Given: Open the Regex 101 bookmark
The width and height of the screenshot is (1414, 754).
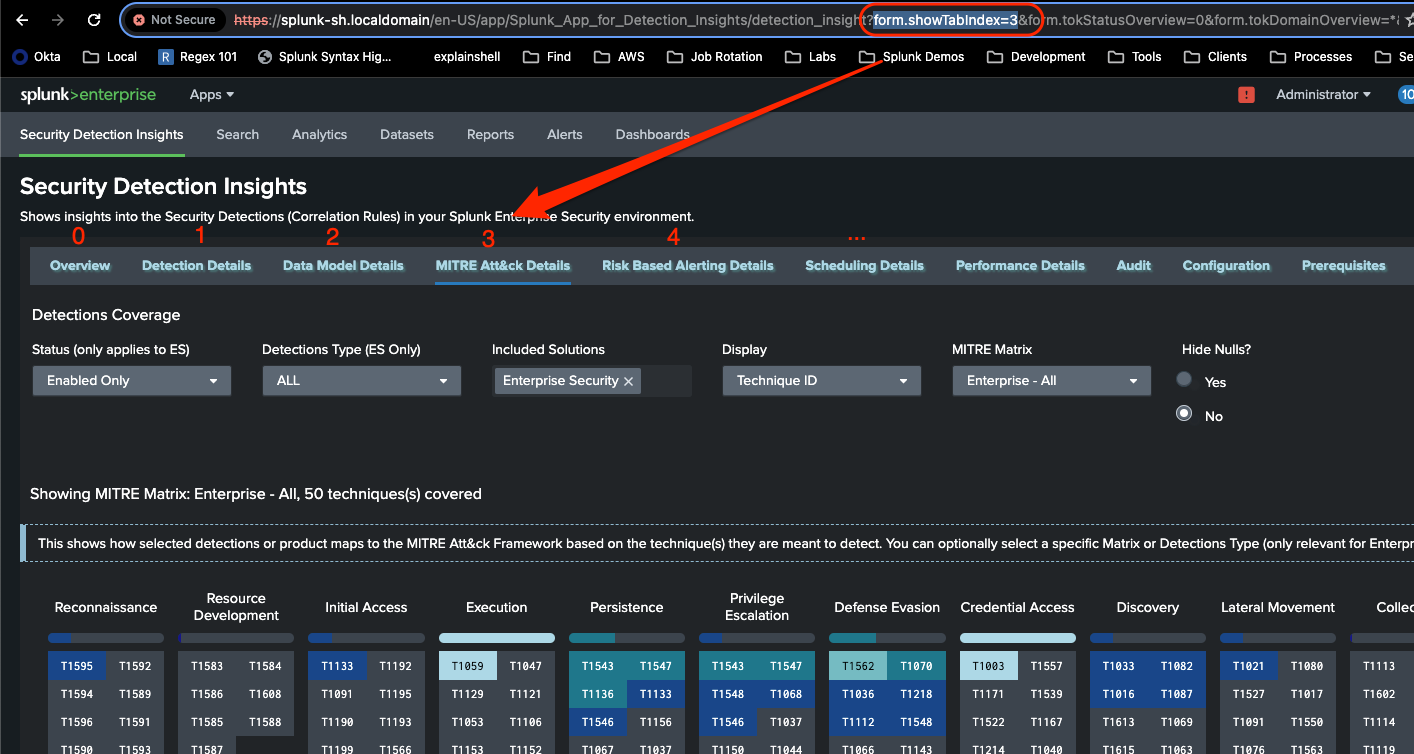Looking at the screenshot, I should pos(198,57).
